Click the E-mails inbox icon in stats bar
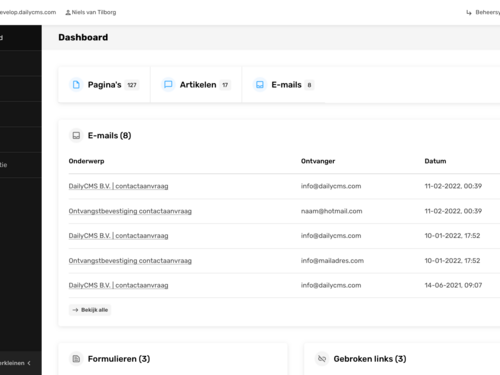500x375 pixels. (x=260, y=85)
